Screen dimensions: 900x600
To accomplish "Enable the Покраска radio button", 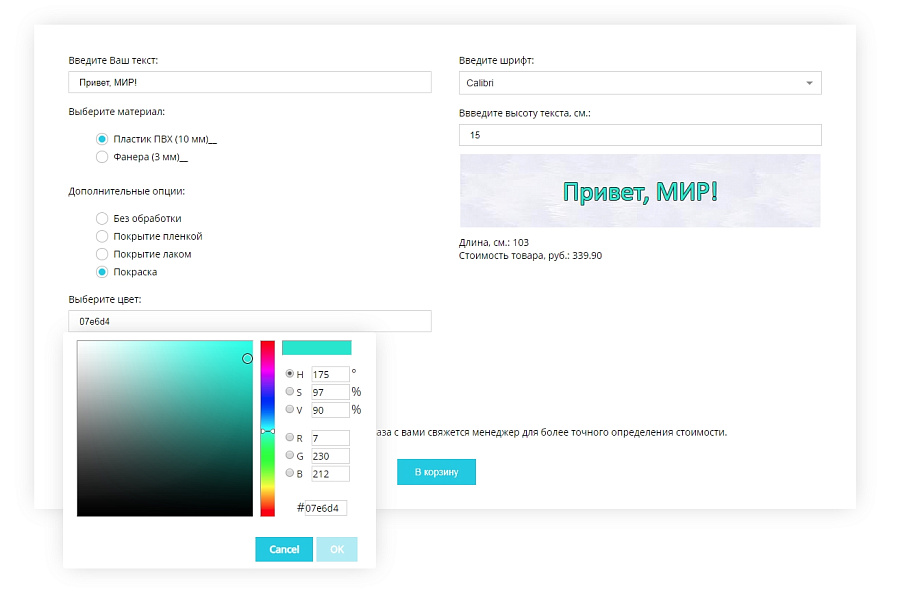I will point(102,272).
